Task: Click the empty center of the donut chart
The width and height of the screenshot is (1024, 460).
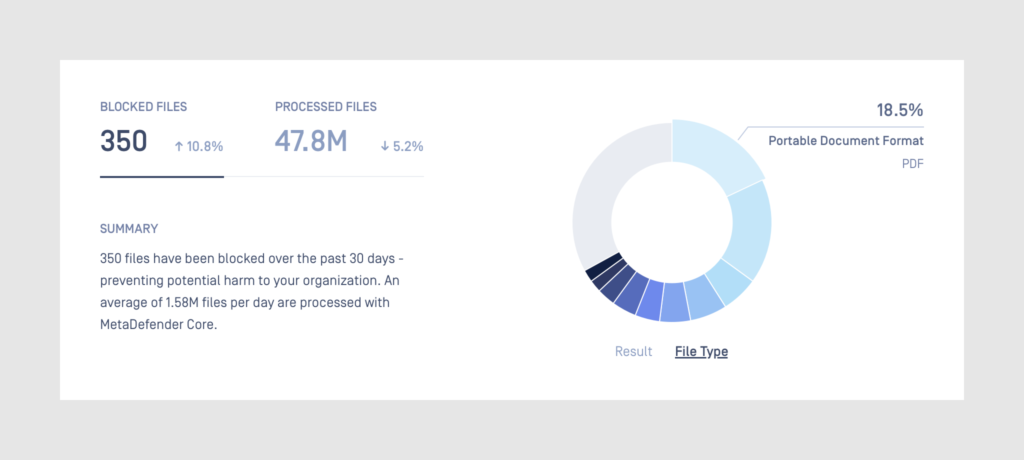Action: (672, 220)
